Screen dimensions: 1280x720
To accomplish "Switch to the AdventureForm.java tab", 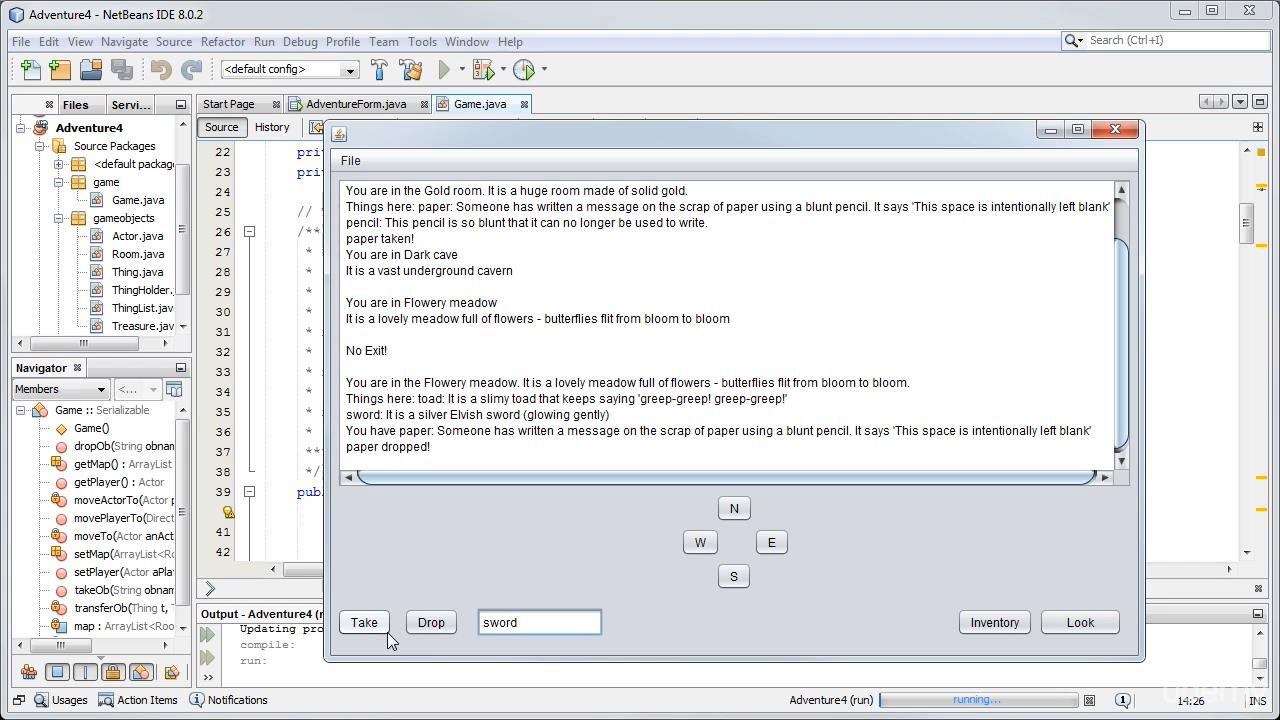I will (356, 104).
